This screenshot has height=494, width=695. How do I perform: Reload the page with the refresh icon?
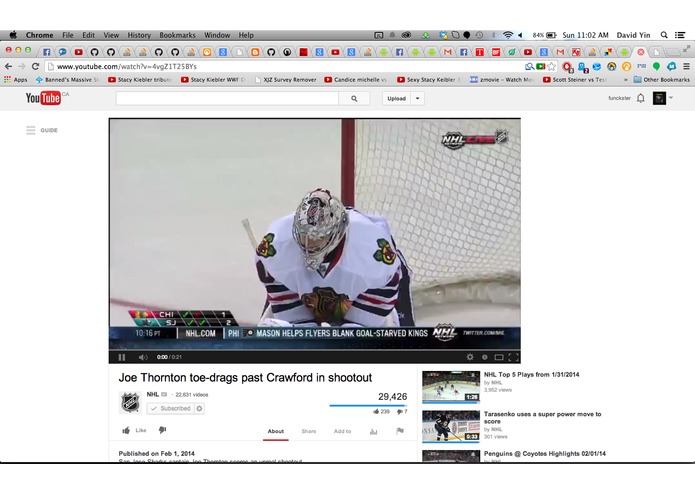pos(35,66)
